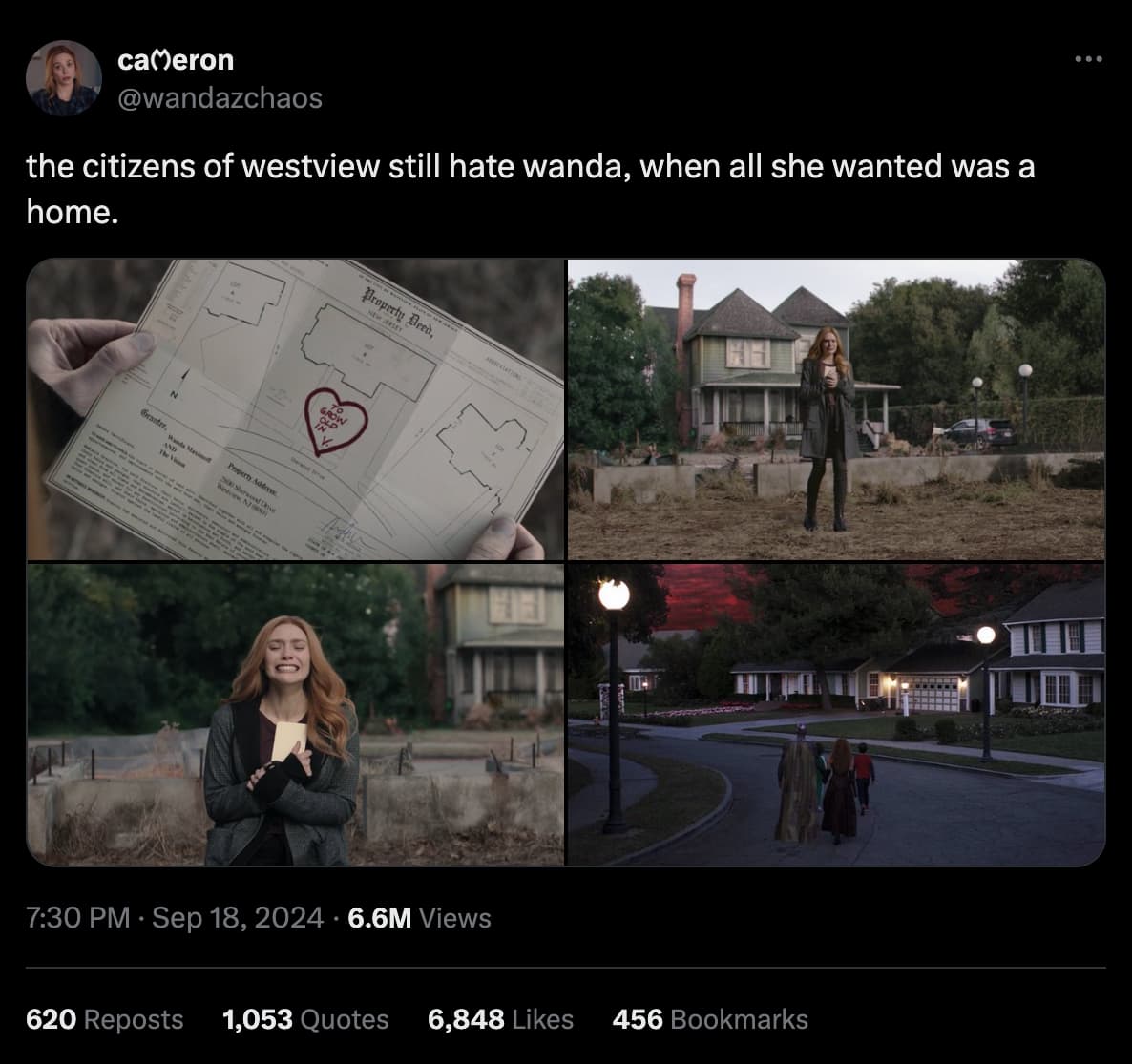Click the Sep 18, 2024 date
1132x1064 pixels.
(238, 917)
